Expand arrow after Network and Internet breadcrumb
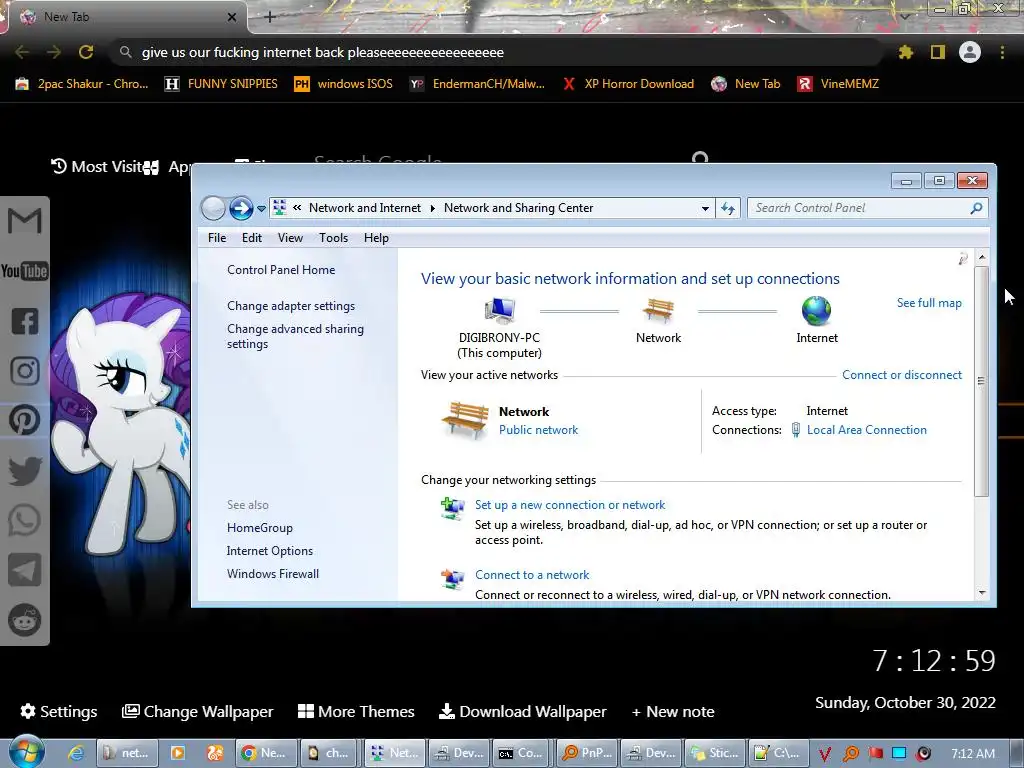 432,208
